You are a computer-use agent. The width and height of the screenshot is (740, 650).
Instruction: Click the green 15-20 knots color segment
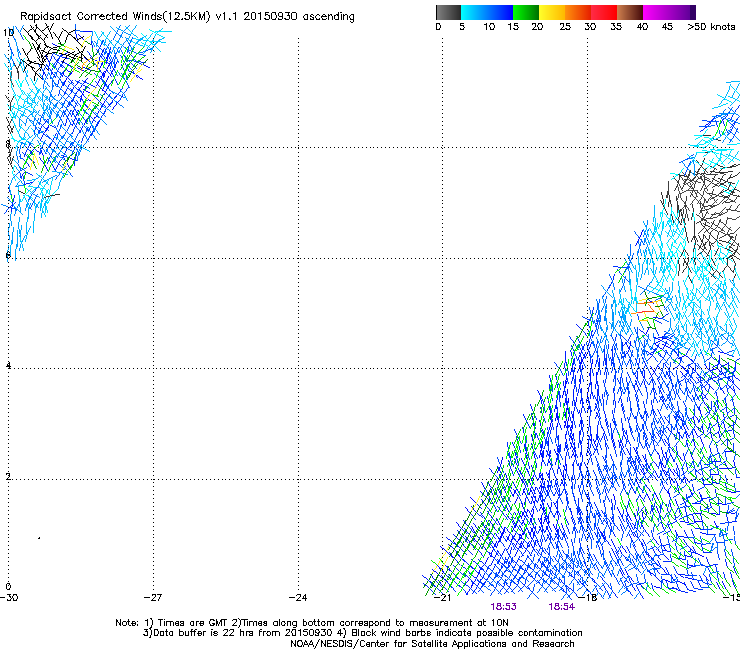[x=526, y=12]
